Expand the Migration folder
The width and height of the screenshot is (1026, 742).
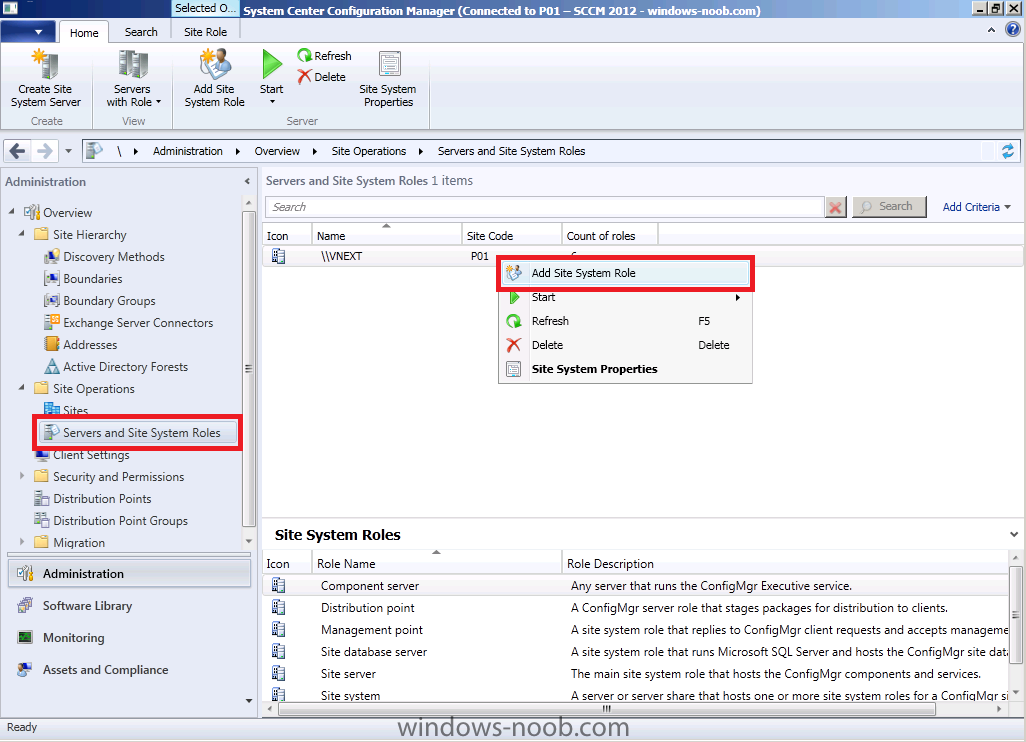[22, 542]
